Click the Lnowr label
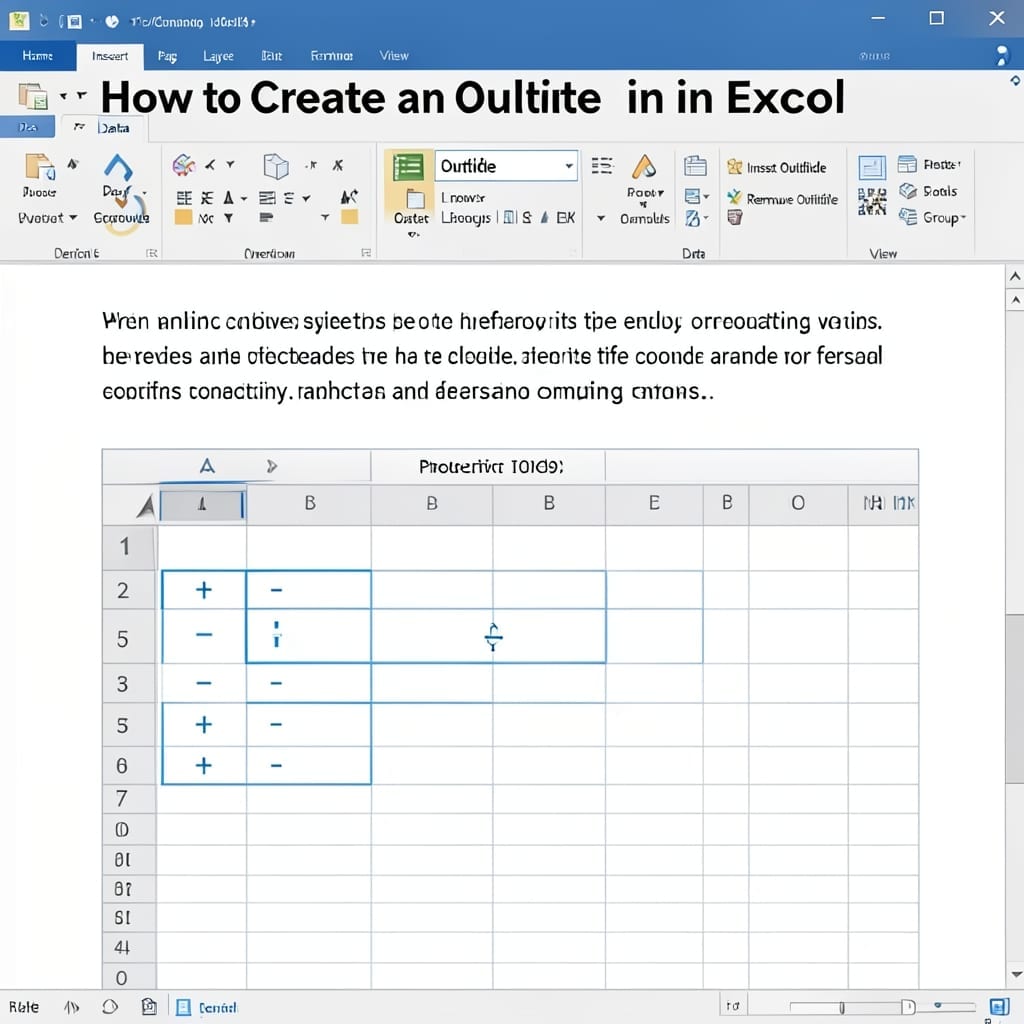The height and width of the screenshot is (1024, 1024). 463,197
